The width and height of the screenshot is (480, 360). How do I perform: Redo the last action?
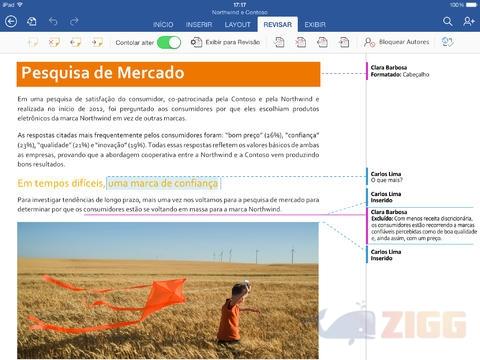click(74, 21)
